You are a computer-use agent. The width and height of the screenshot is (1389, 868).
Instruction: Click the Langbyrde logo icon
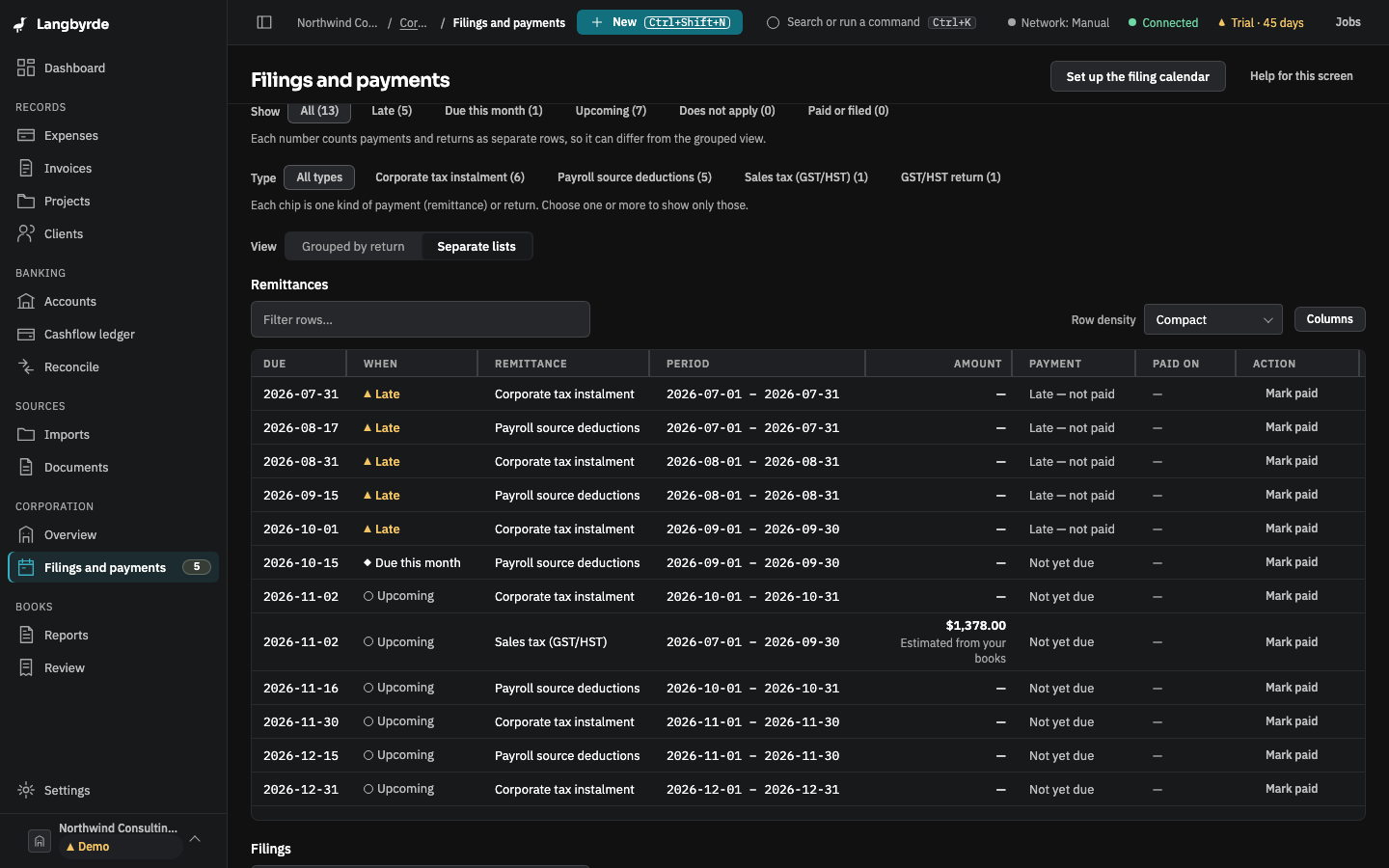point(20,25)
